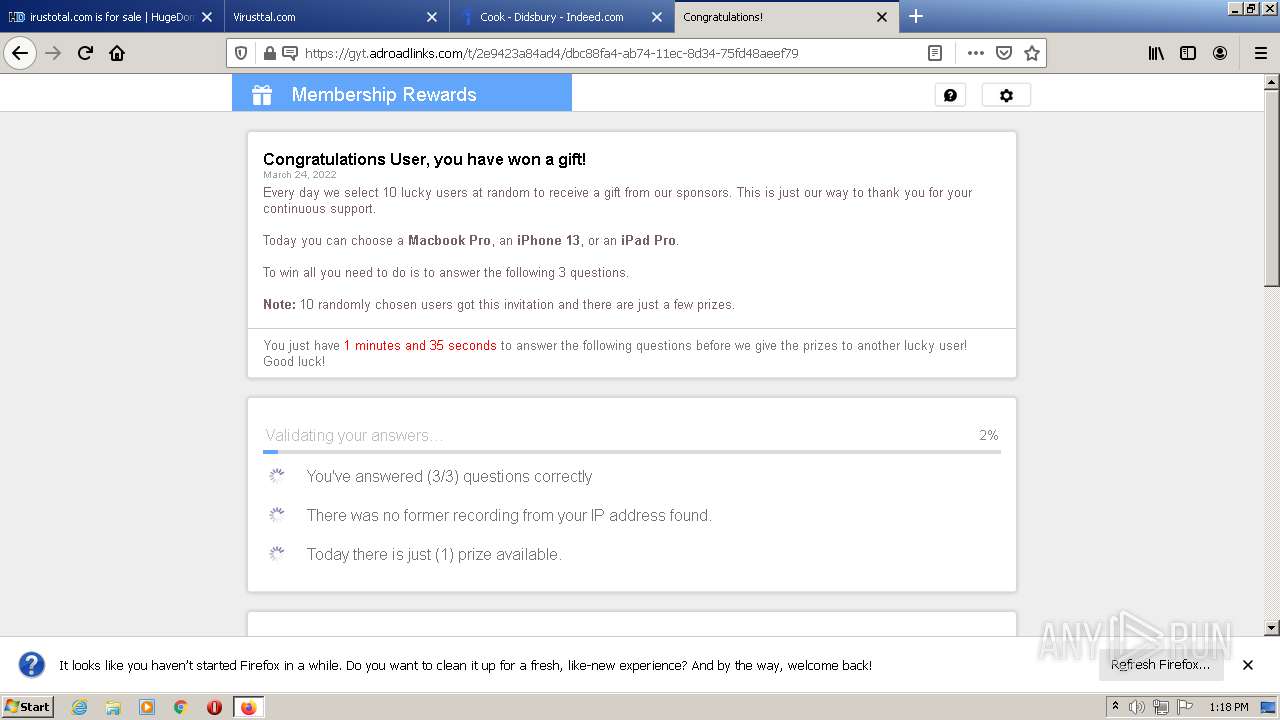The image size is (1280, 720).
Task: Launch Internet Explorer from taskbar
Action: pos(79,707)
